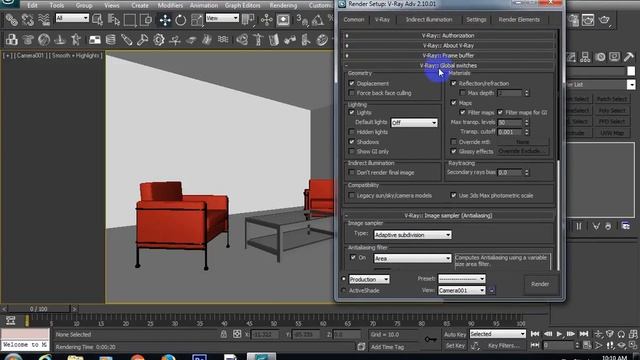
Task: Open the time configuration mini curve editor icon
Action: [11, 320]
